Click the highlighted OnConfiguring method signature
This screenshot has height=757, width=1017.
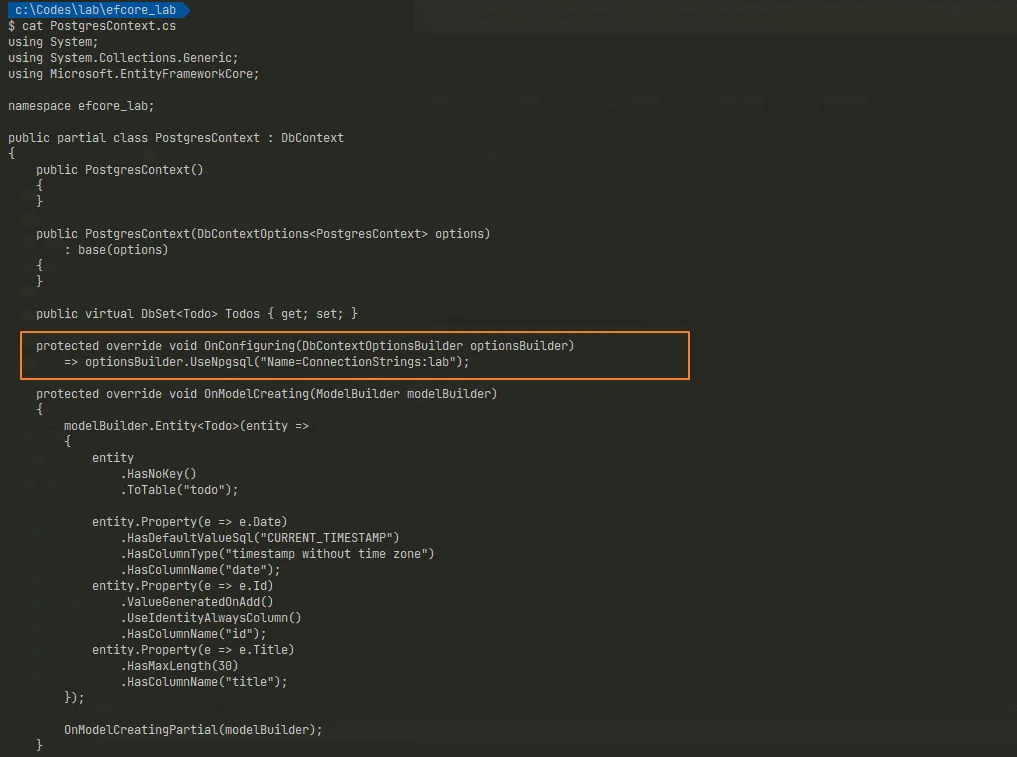[x=305, y=346]
